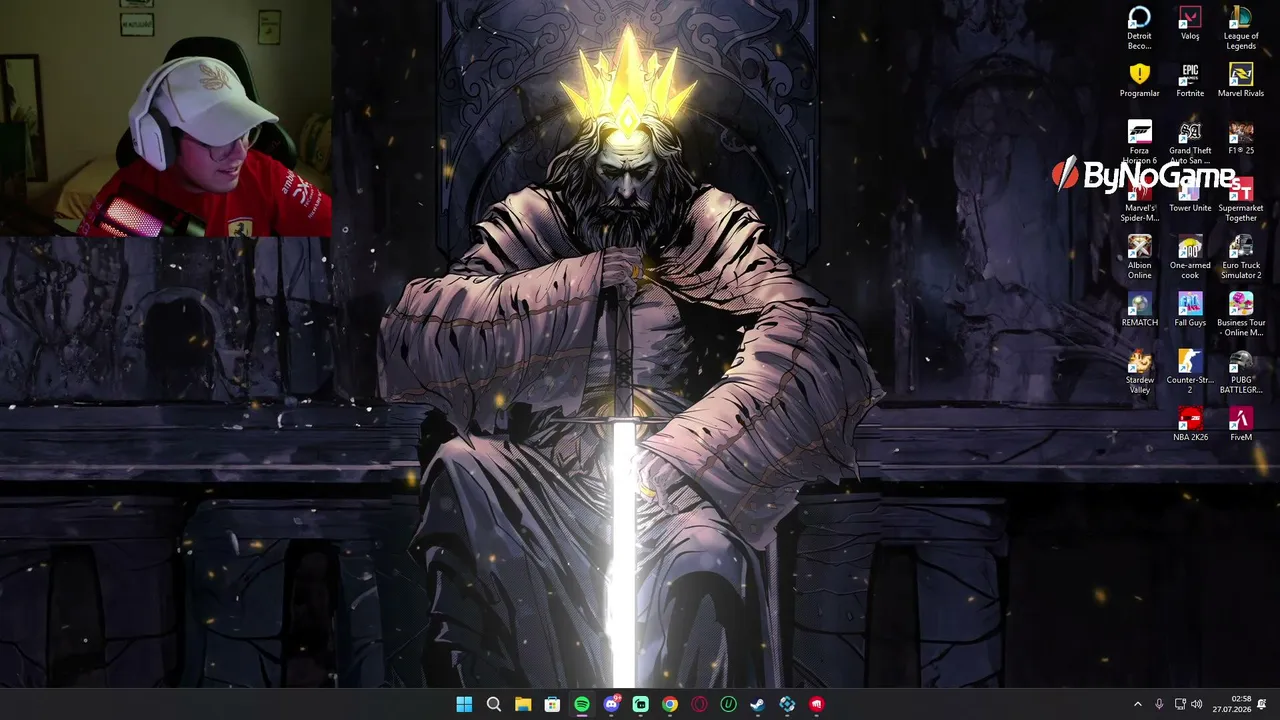Select the Grand Theft Auto San Andreas icon

pyautogui.click(x=1190, y=143)
